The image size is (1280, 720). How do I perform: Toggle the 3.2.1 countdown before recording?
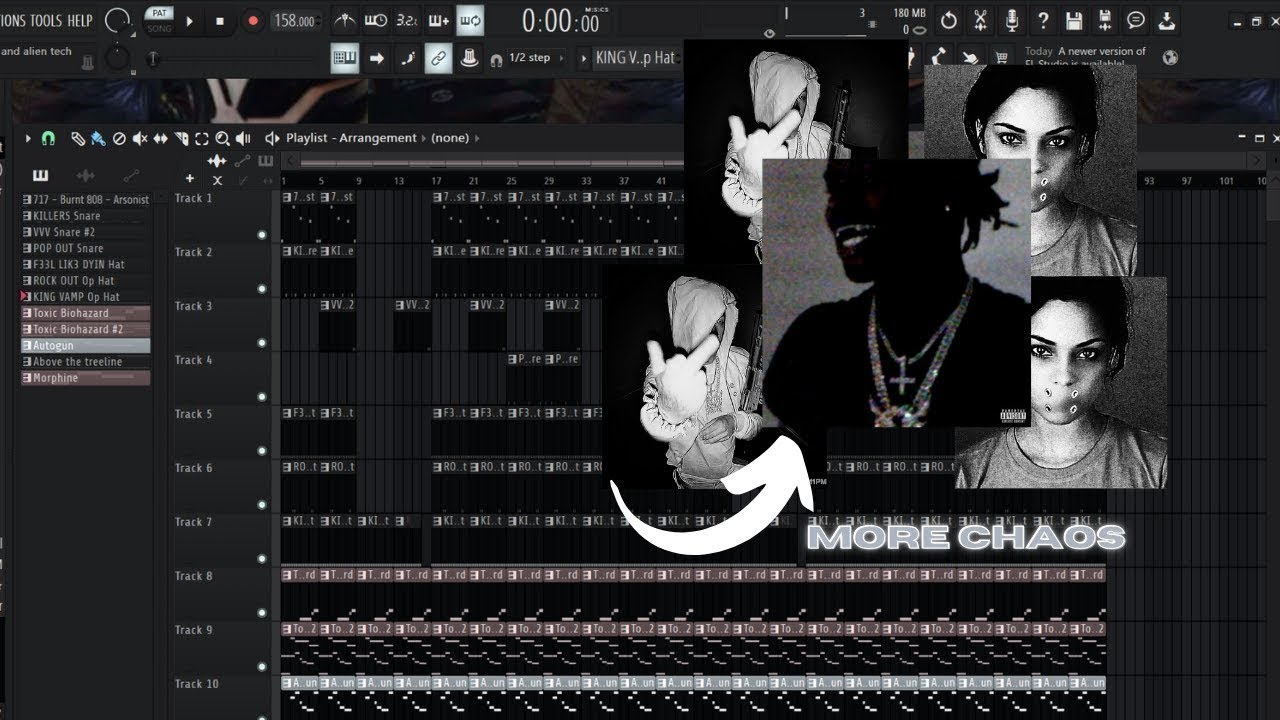[407, 20]
